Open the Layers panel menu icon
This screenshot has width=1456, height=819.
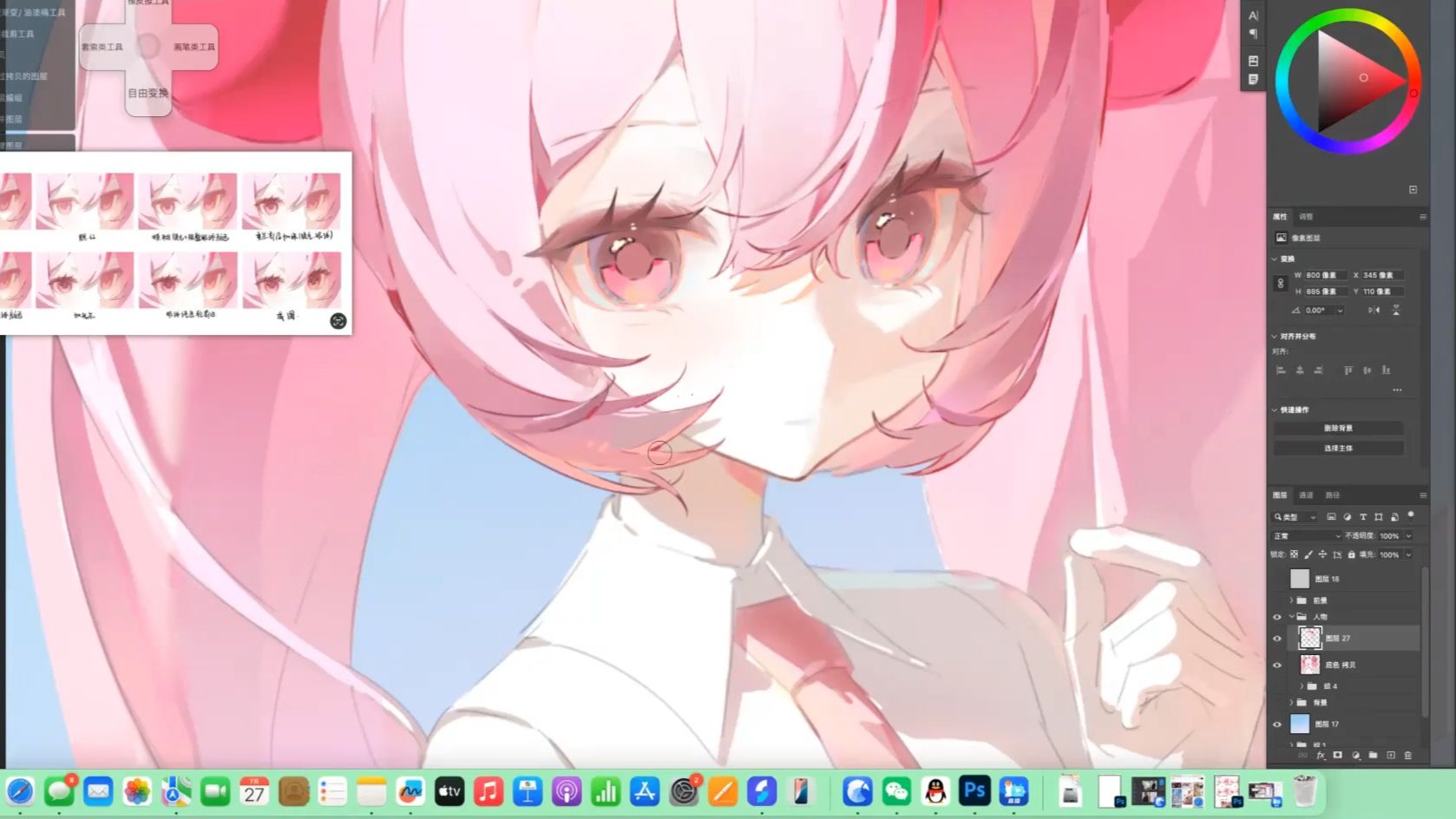[1423, 495]
